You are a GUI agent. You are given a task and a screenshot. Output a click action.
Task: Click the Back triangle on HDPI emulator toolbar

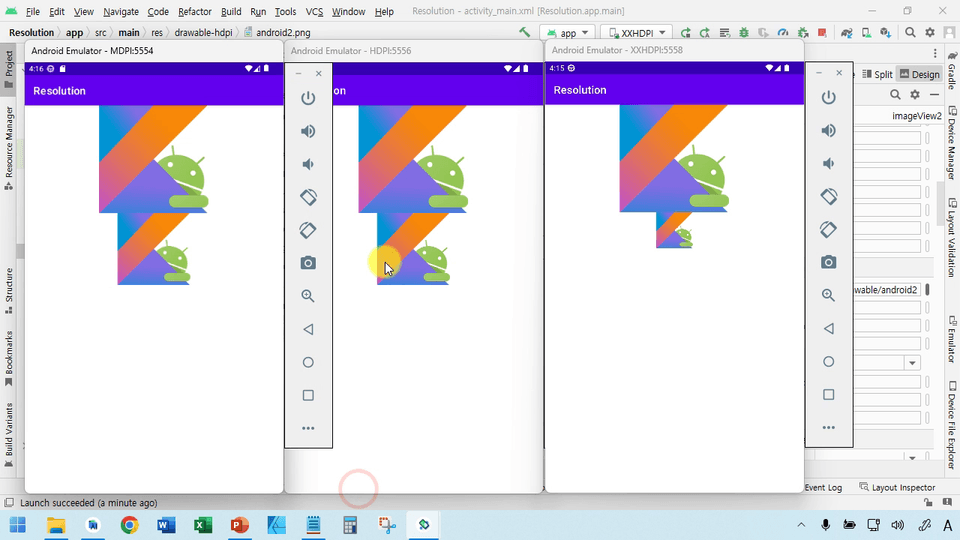(308, 329)
